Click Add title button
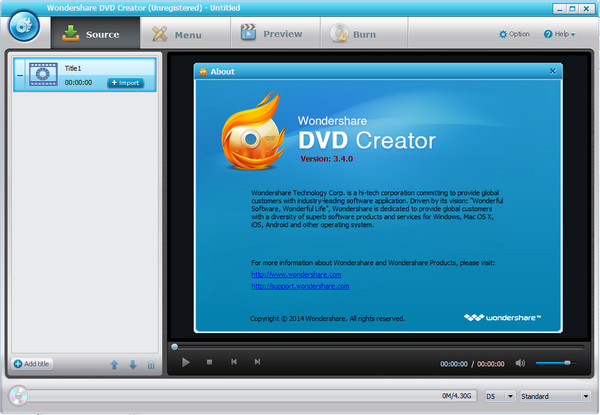 32,364
